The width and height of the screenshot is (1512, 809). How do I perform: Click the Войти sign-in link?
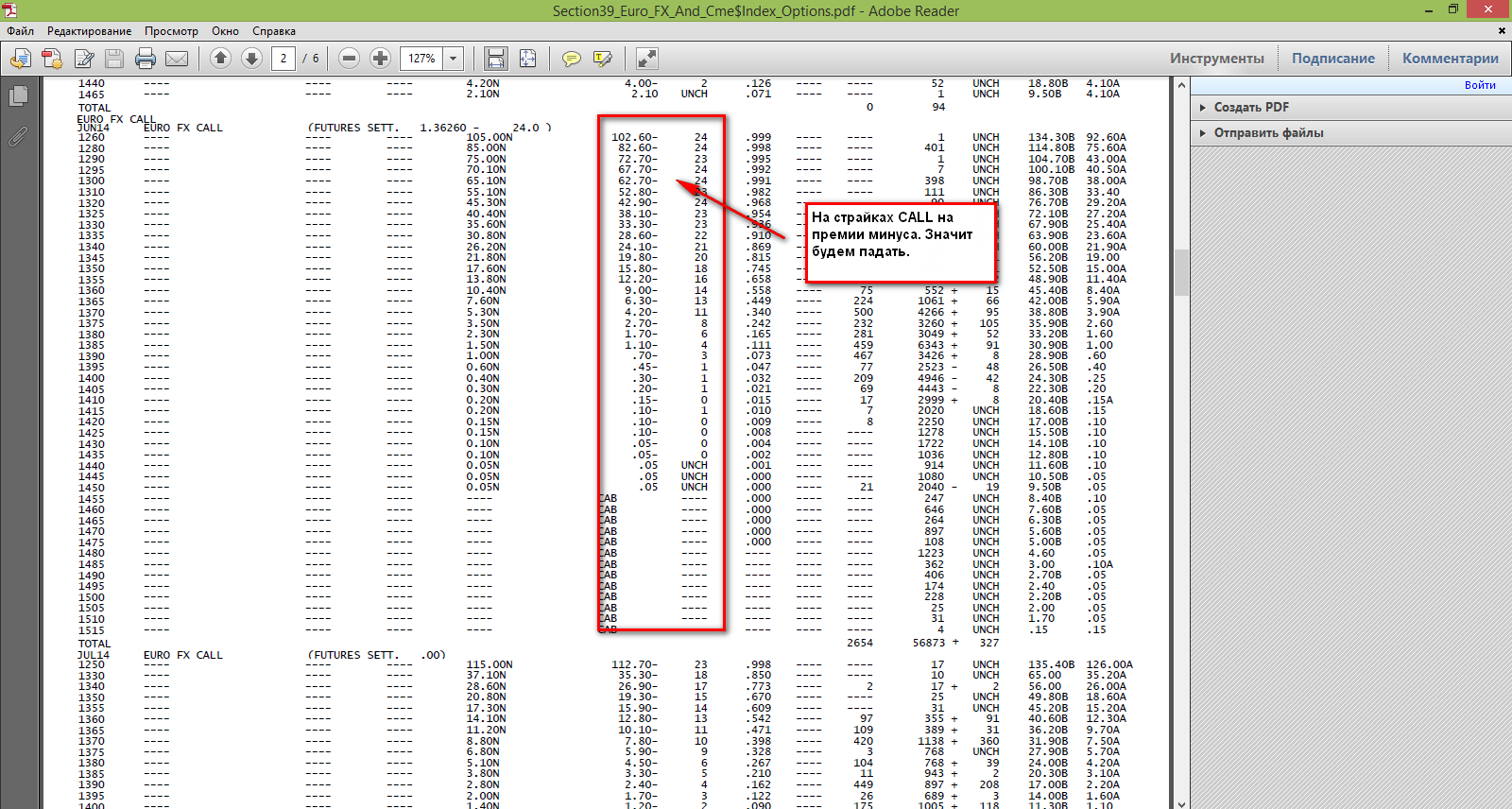tap(1480, 85)
